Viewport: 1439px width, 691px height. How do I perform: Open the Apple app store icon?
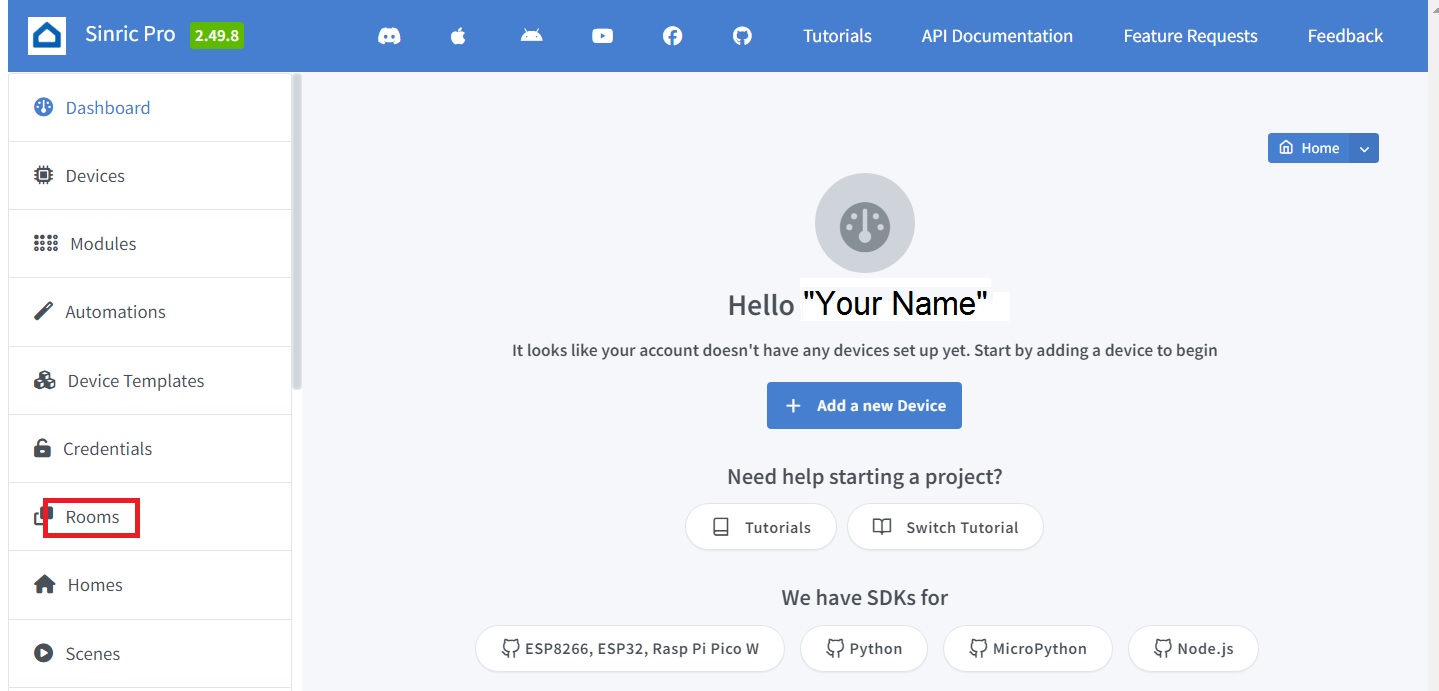458,36
